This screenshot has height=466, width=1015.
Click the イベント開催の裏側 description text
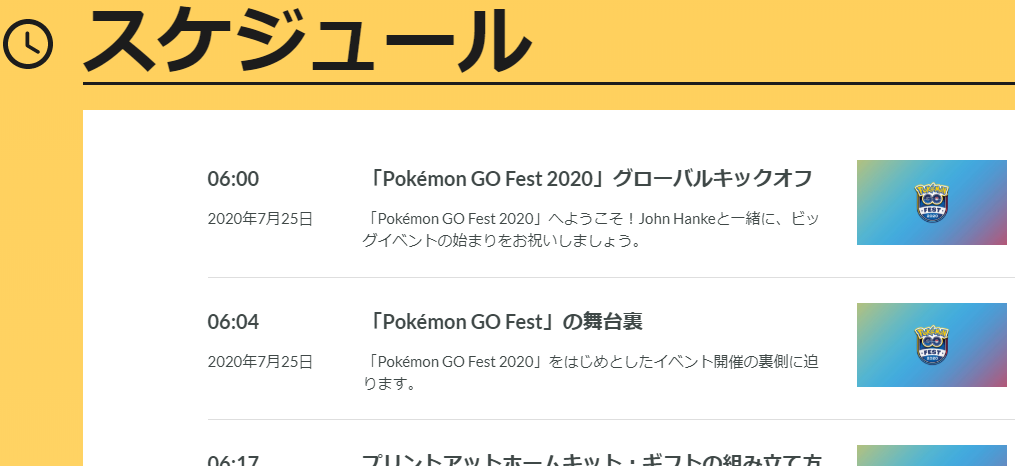(x=591, y=372)
